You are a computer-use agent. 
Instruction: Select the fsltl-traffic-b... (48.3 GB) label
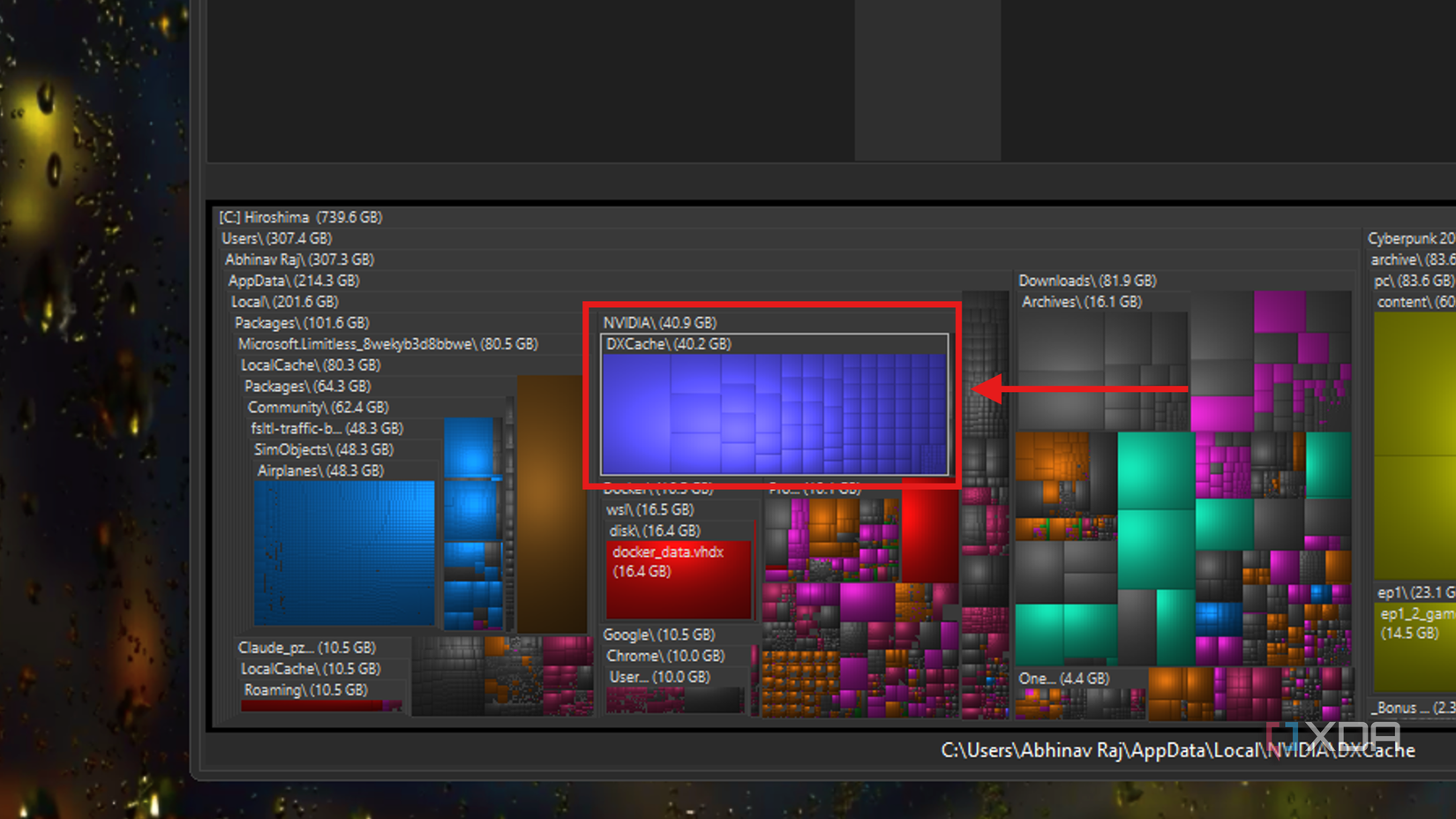click(x=327, y=429)
